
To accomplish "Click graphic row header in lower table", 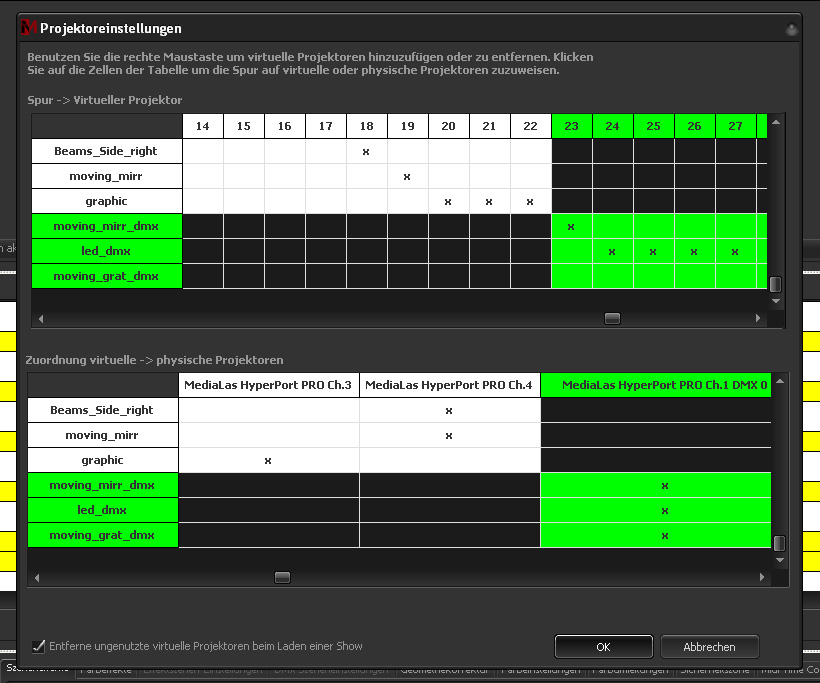I will tap(102, 460).
